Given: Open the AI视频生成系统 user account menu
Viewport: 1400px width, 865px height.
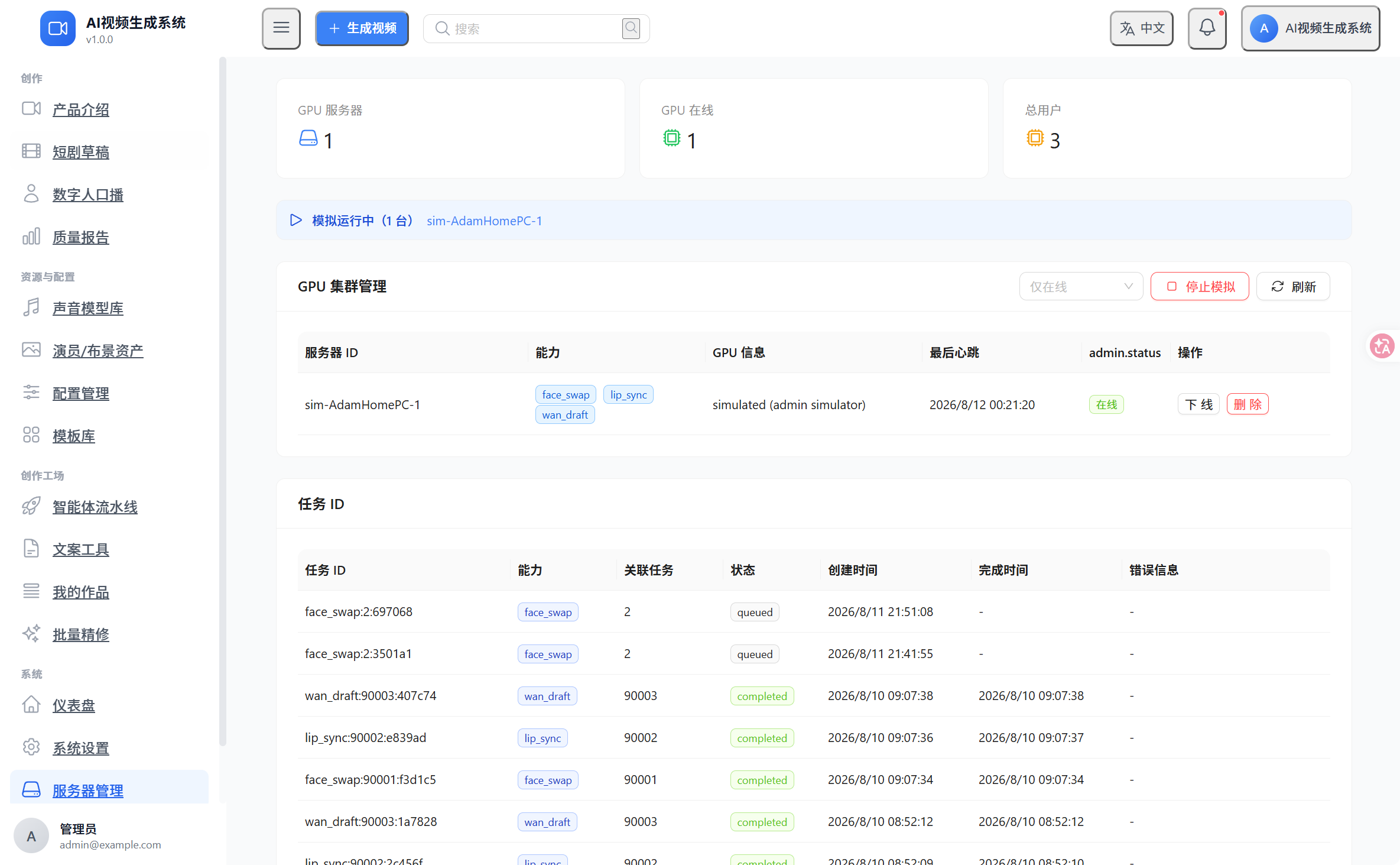Looking at the screenshot, I should pos(1311,28).
